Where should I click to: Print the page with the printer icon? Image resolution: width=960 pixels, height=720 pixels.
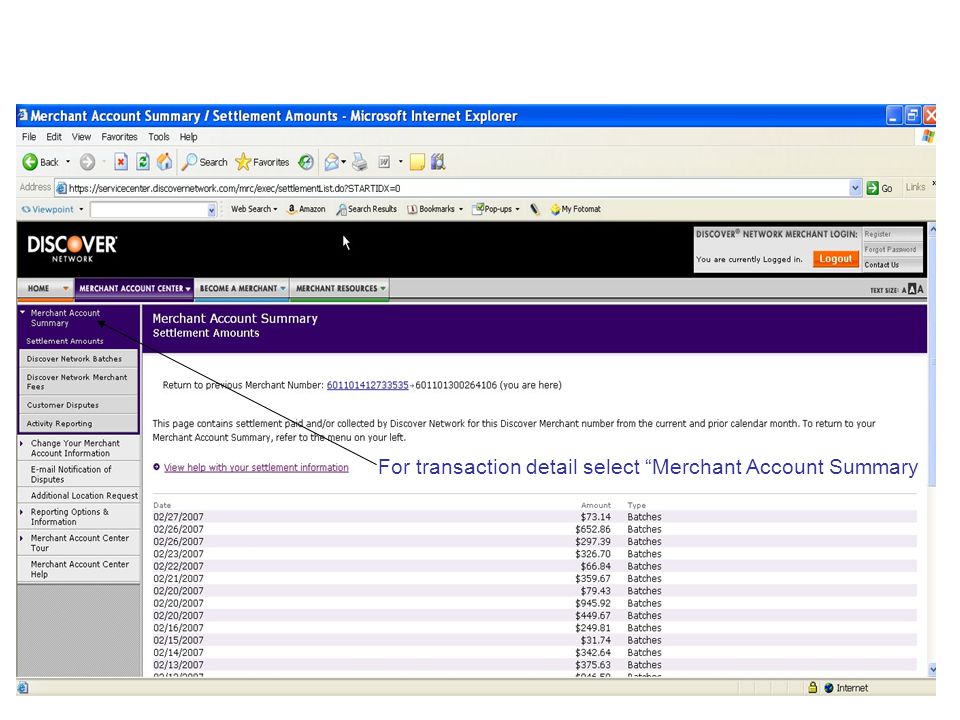[360, 162]
